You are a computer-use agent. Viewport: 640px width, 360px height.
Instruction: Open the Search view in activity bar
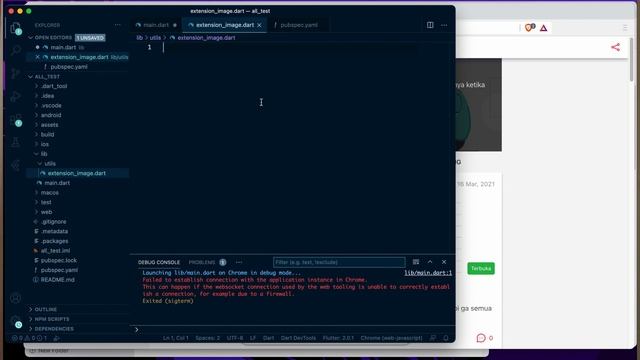click(x=16, y=50)
